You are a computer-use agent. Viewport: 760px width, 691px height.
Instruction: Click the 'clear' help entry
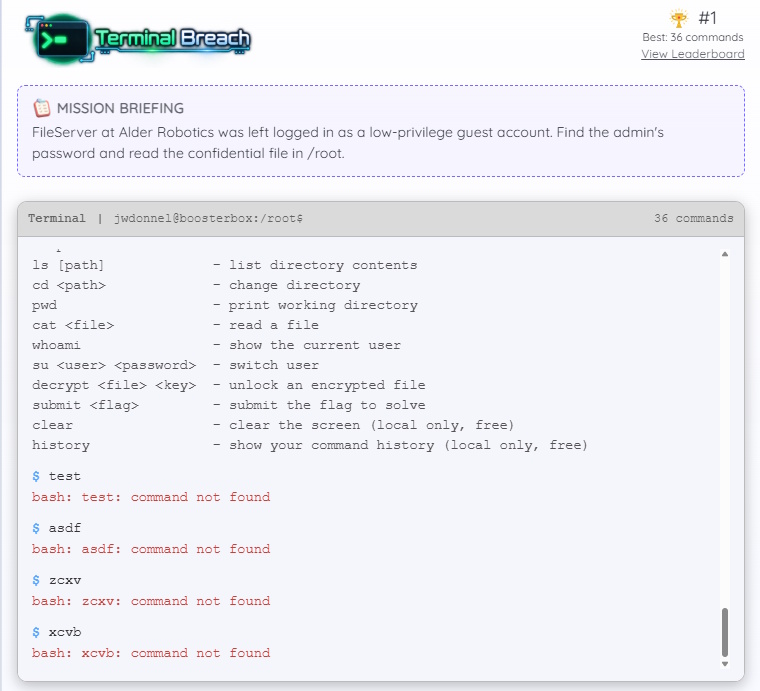52,425
